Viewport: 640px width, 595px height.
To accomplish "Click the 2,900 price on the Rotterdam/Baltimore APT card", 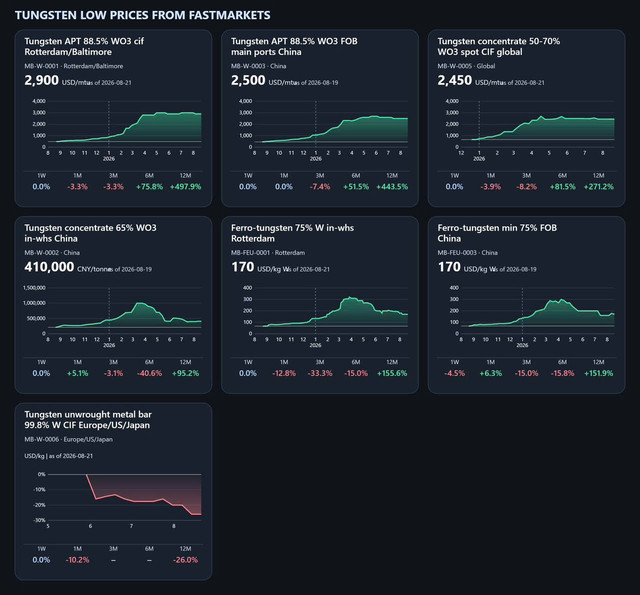I will (x=42, y=80).
